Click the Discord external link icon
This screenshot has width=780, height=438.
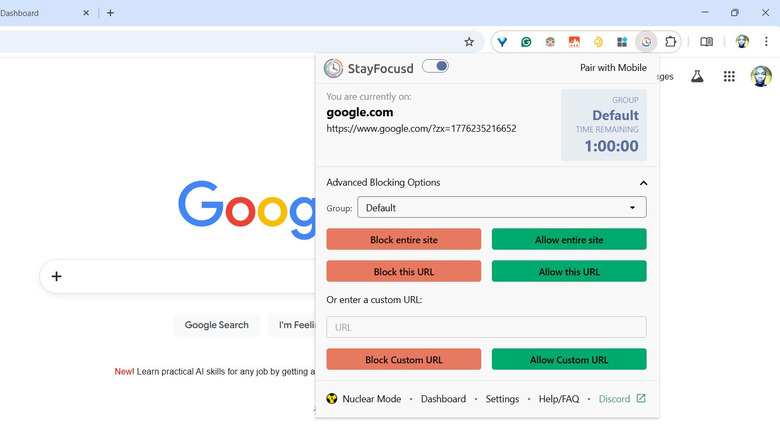[641, 398]
